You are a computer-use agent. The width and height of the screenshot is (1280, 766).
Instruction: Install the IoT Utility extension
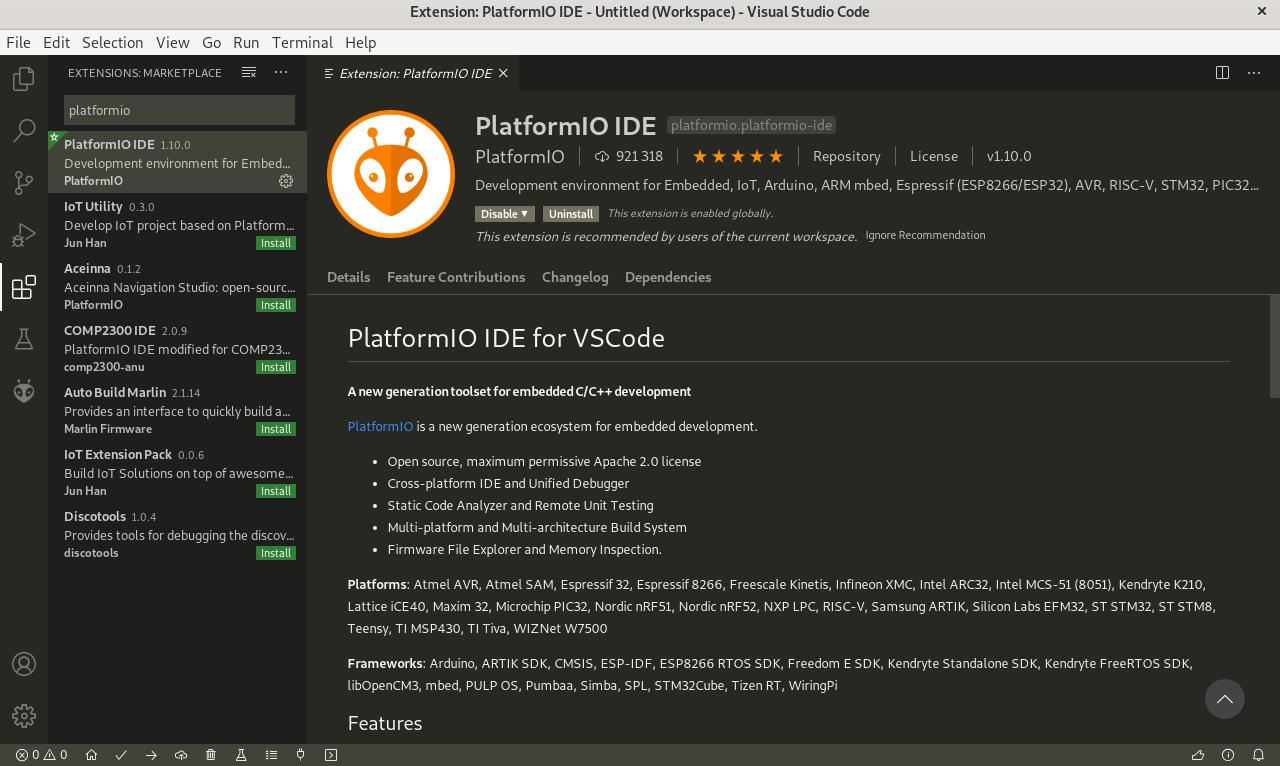coord(275,243)
